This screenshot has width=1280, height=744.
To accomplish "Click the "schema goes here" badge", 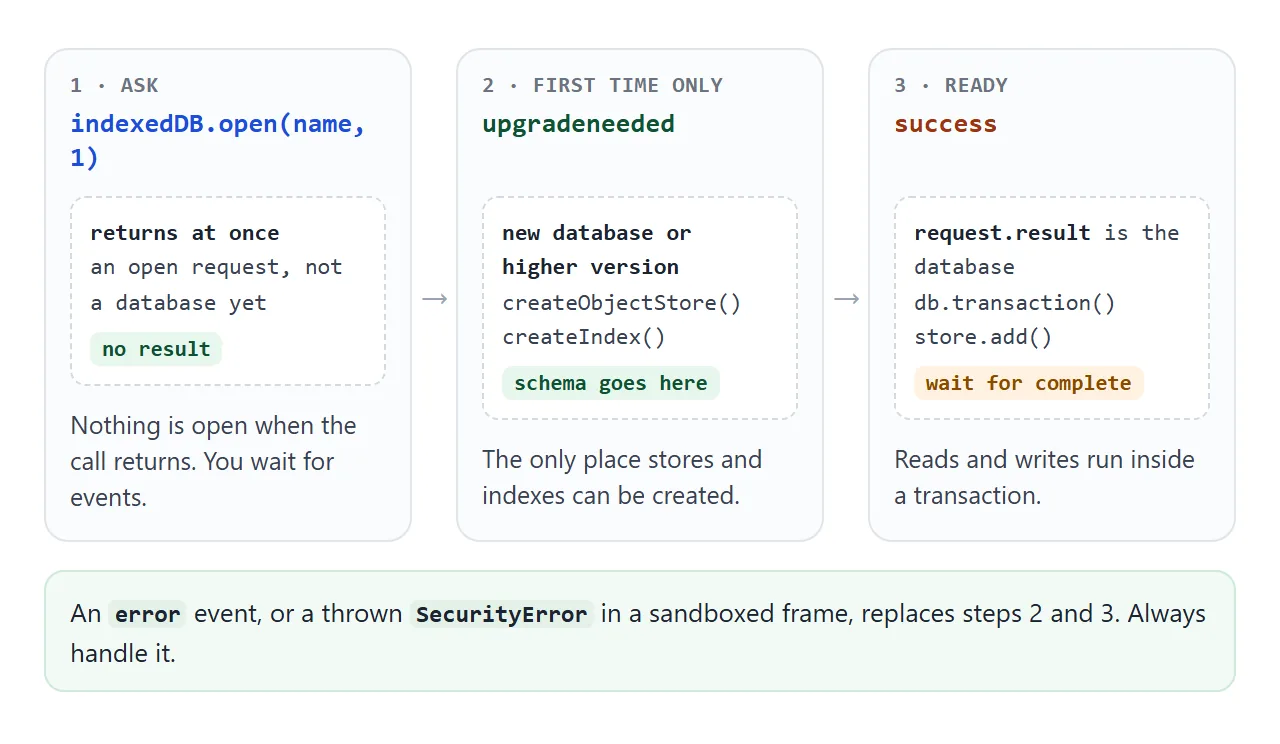I will 611,383.
